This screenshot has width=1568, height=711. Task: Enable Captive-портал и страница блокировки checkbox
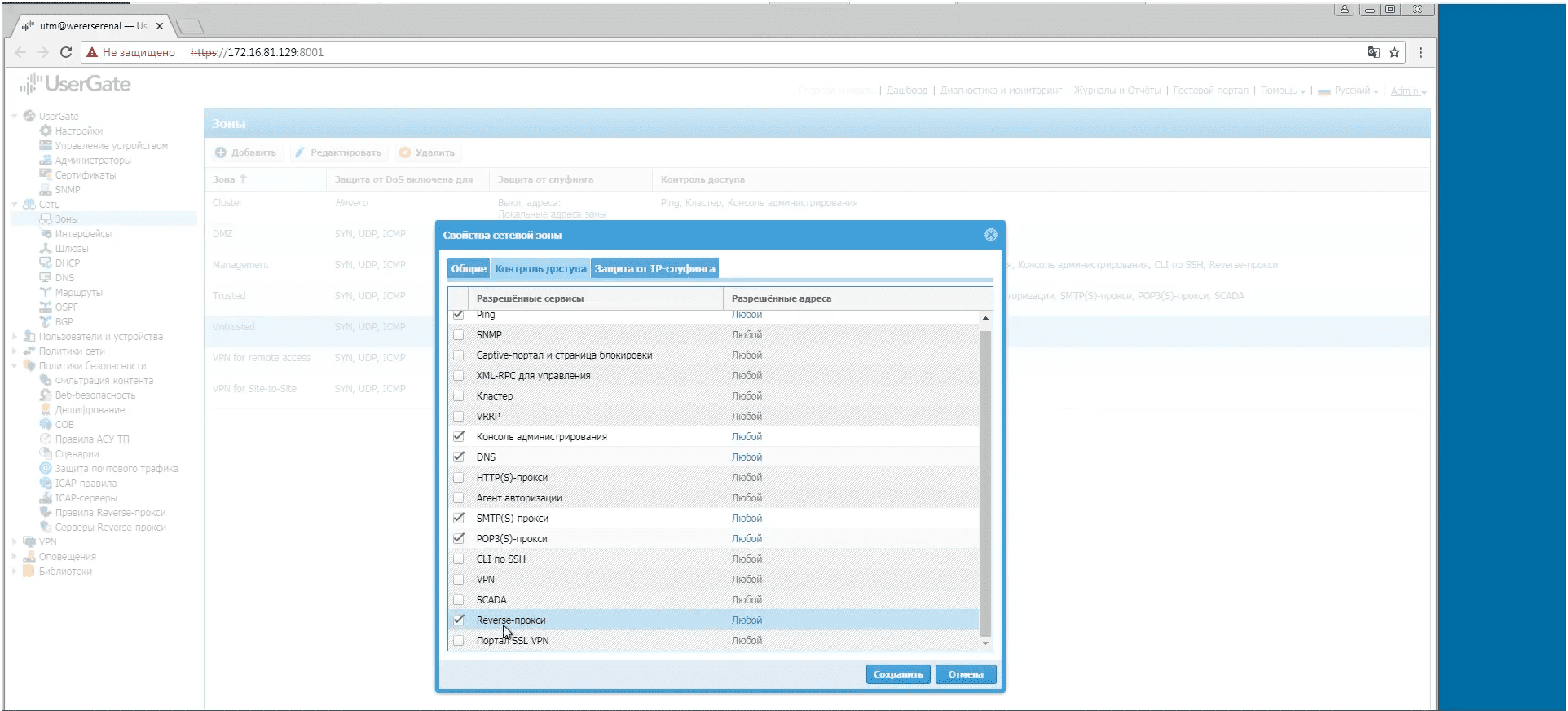458,355
